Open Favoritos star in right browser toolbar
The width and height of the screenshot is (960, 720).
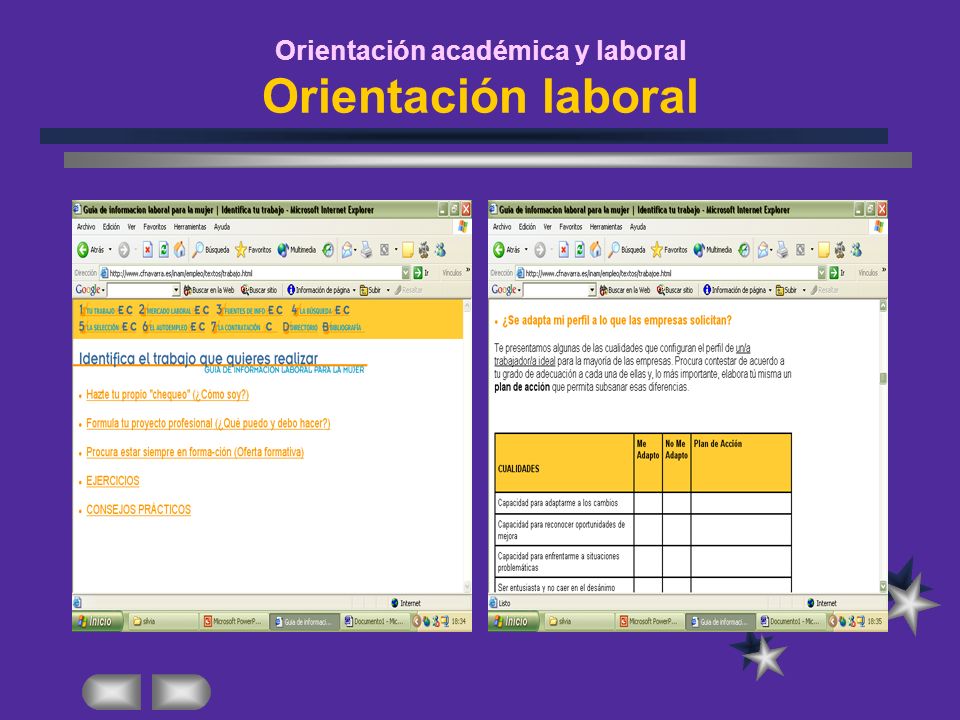pyautogui.click(x=669, y=250)
